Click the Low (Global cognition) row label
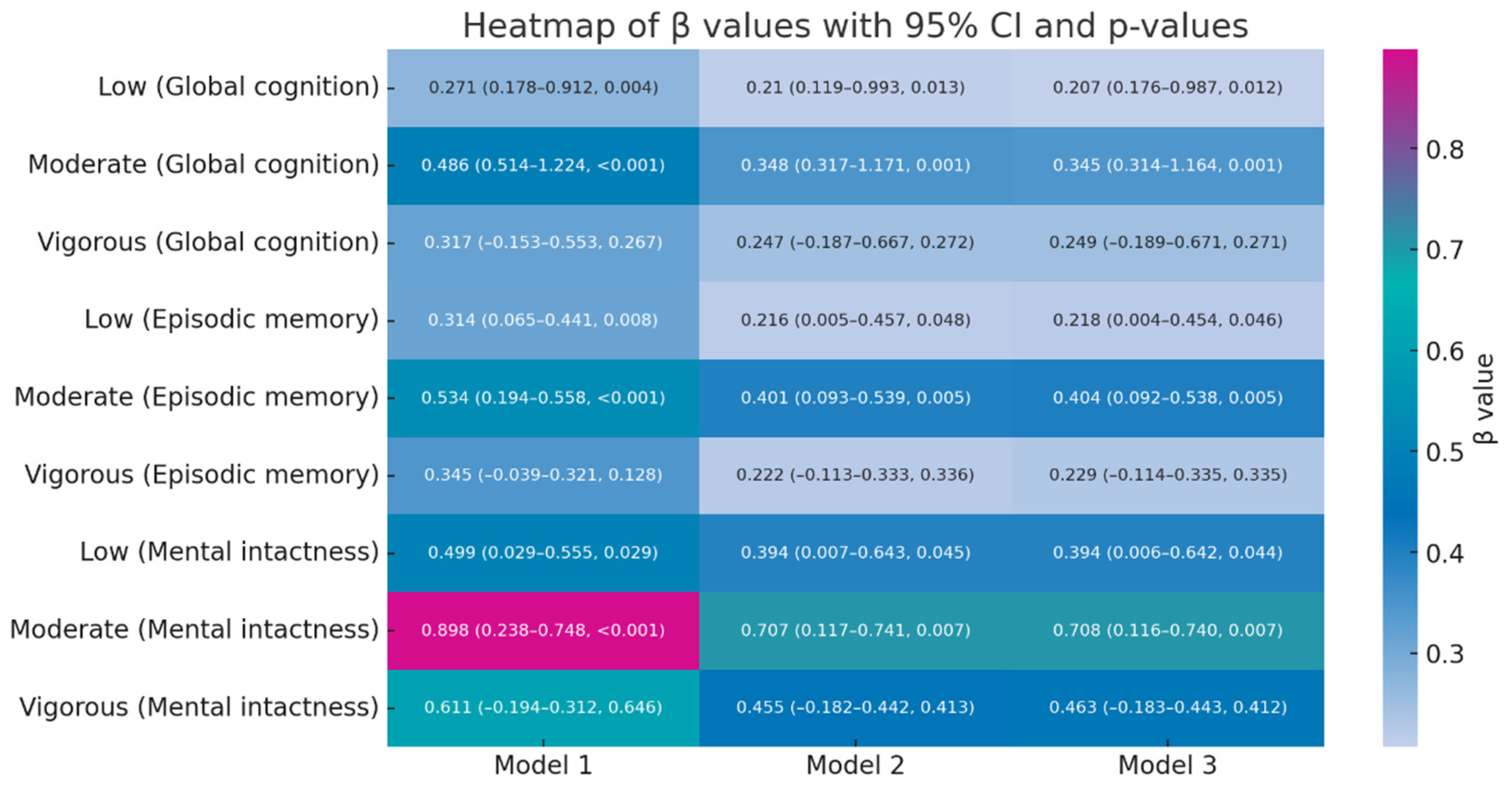The image size is (1512, 790). click(x=238, y=87)
